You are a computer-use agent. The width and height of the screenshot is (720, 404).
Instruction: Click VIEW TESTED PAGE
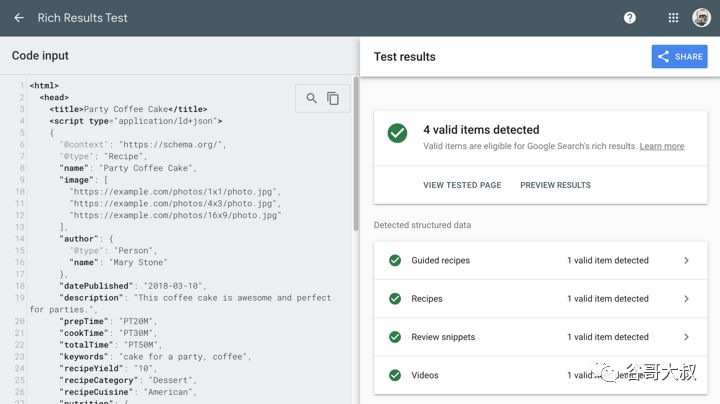tap(462, 185)
